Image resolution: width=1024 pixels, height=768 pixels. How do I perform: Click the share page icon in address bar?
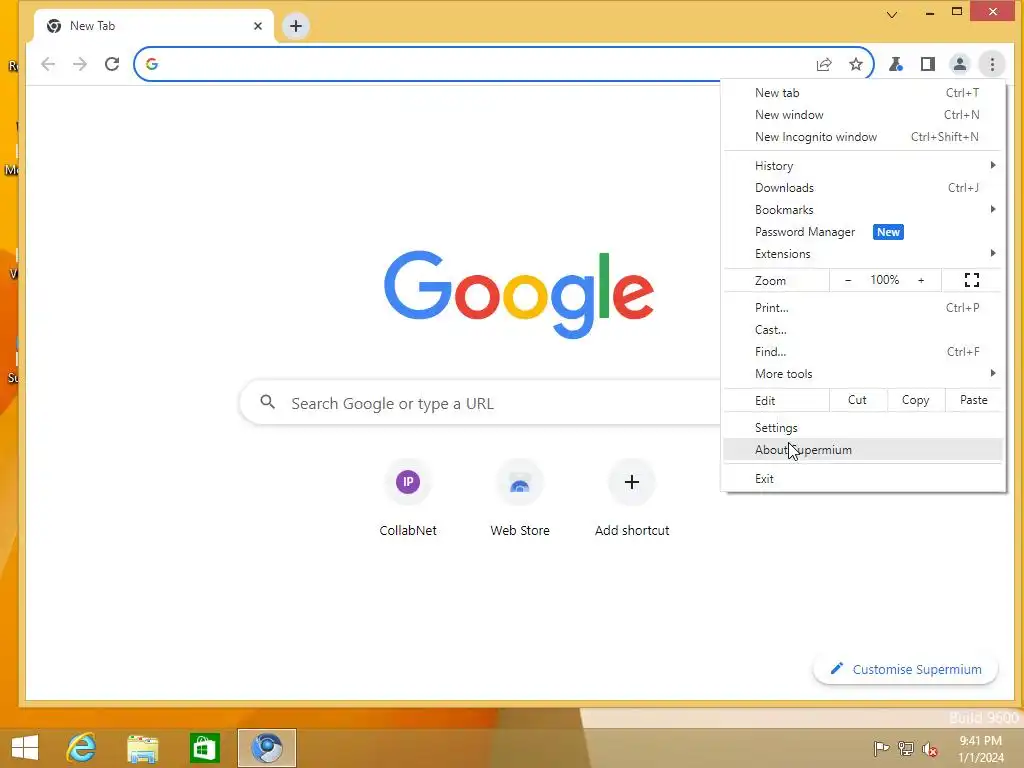tap(824, 64)
